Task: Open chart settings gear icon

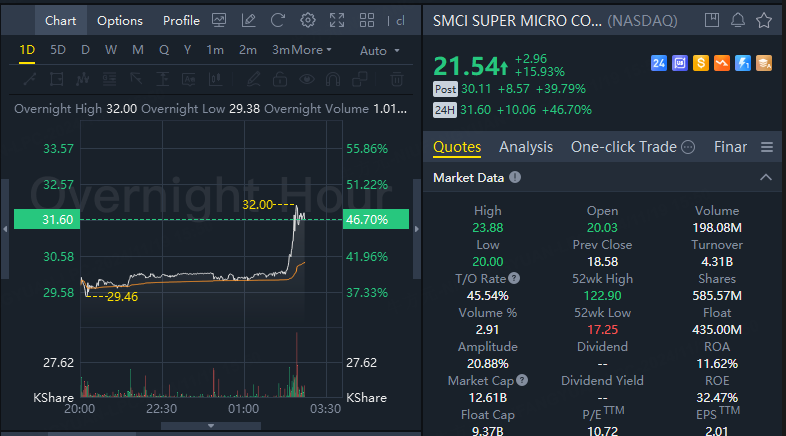Action: [x=308, y=21]
